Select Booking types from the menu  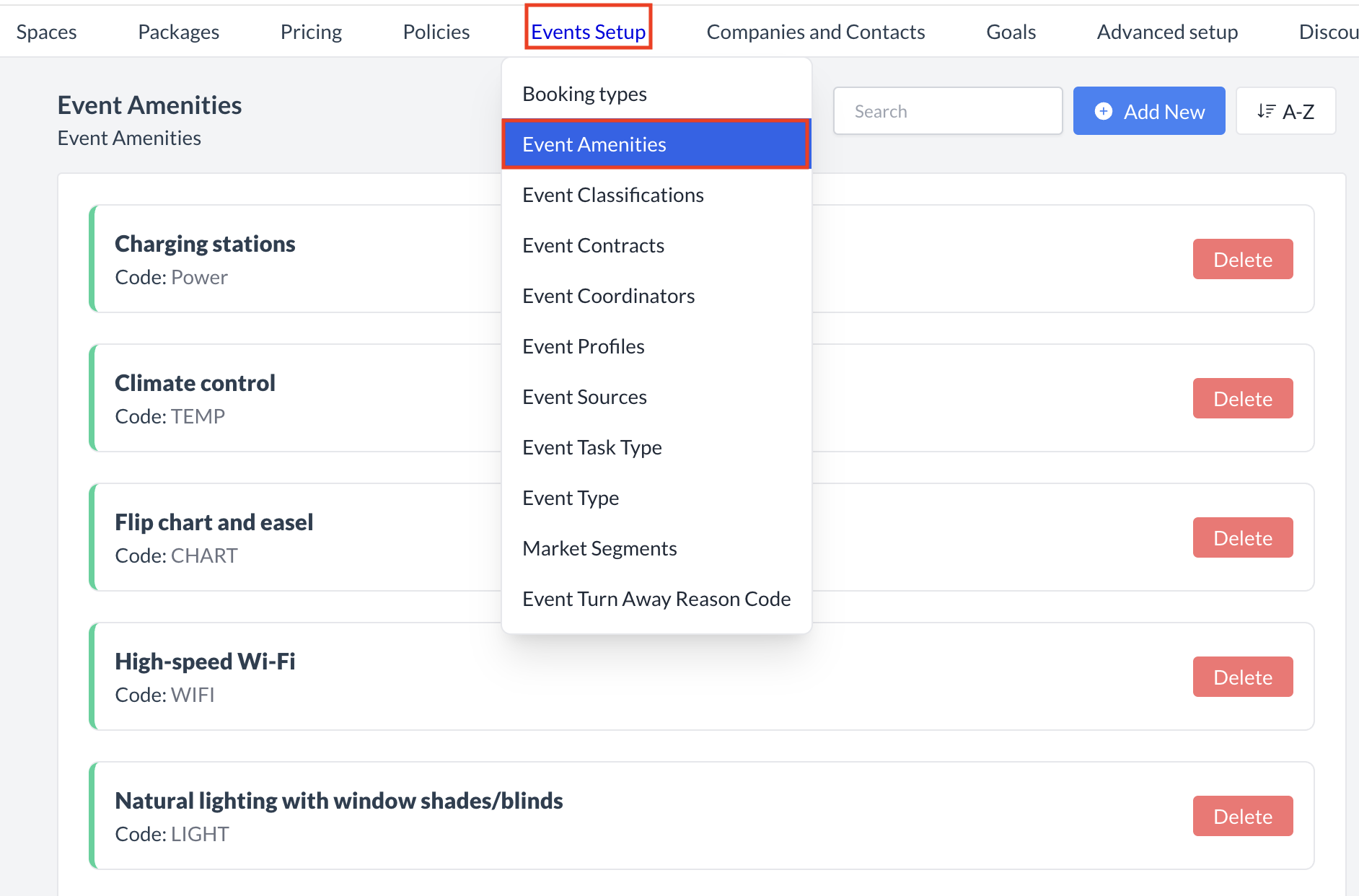click(x=584, y=94)
